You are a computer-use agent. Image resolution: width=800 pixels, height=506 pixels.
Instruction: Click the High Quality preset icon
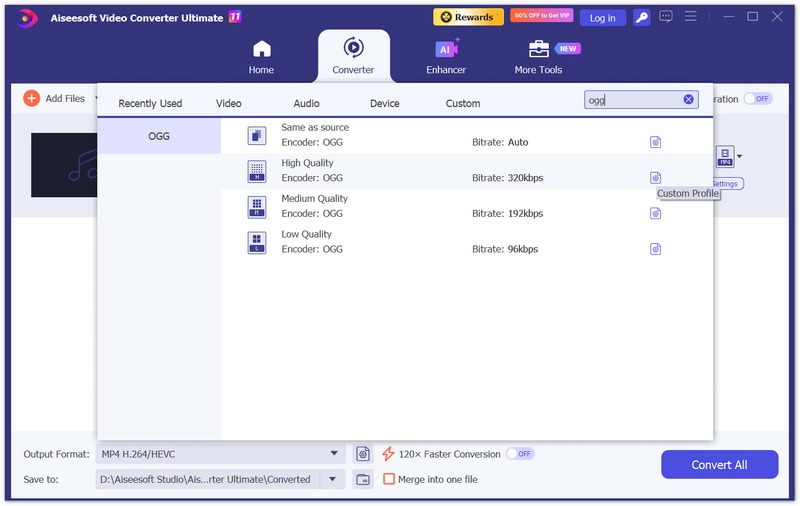(x=257, y=171)
